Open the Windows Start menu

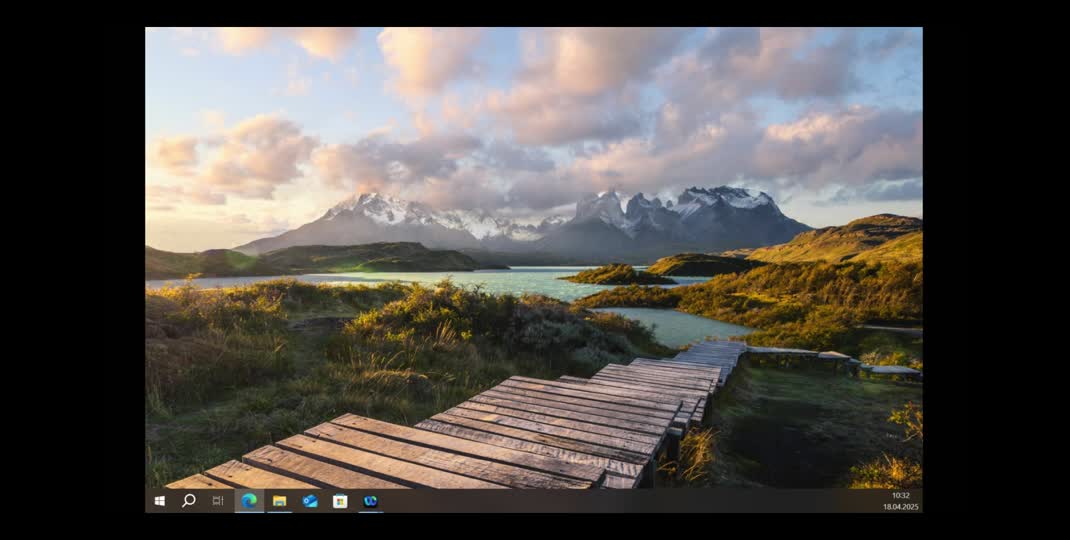point(159,501)
